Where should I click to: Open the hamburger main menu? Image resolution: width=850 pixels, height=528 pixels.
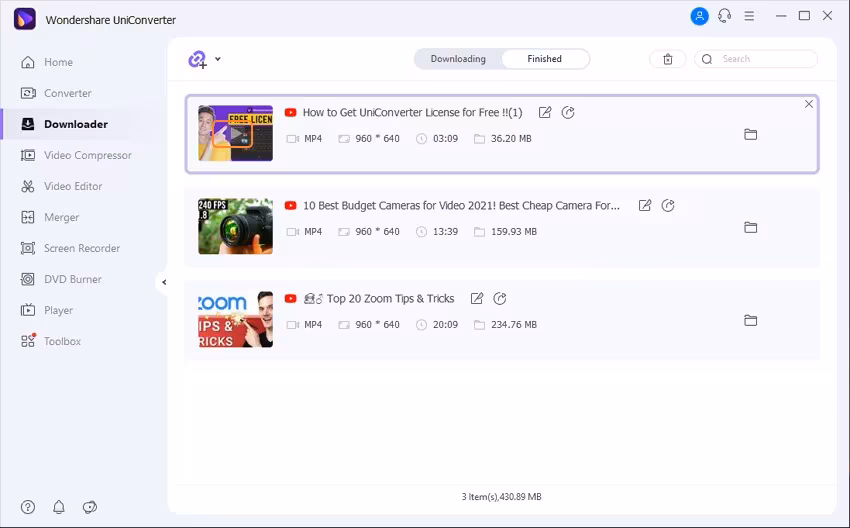(749, 16)
